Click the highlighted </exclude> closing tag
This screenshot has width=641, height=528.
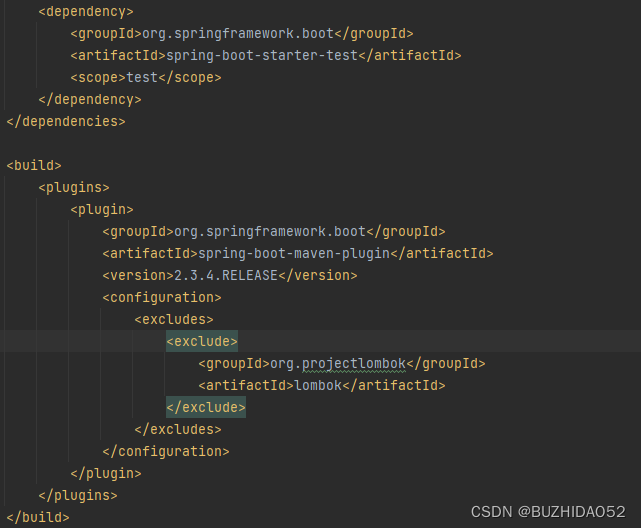coord(206,407)
